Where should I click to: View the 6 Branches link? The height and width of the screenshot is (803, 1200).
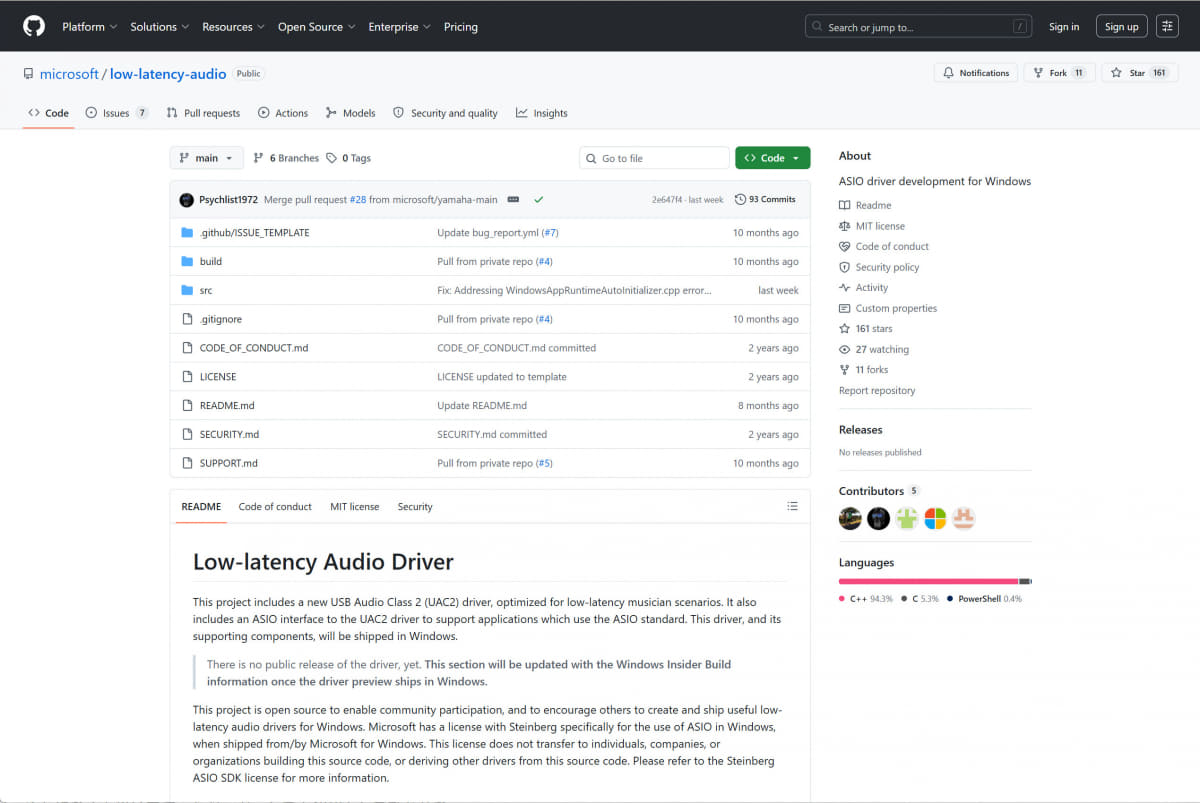coord(286,158)
